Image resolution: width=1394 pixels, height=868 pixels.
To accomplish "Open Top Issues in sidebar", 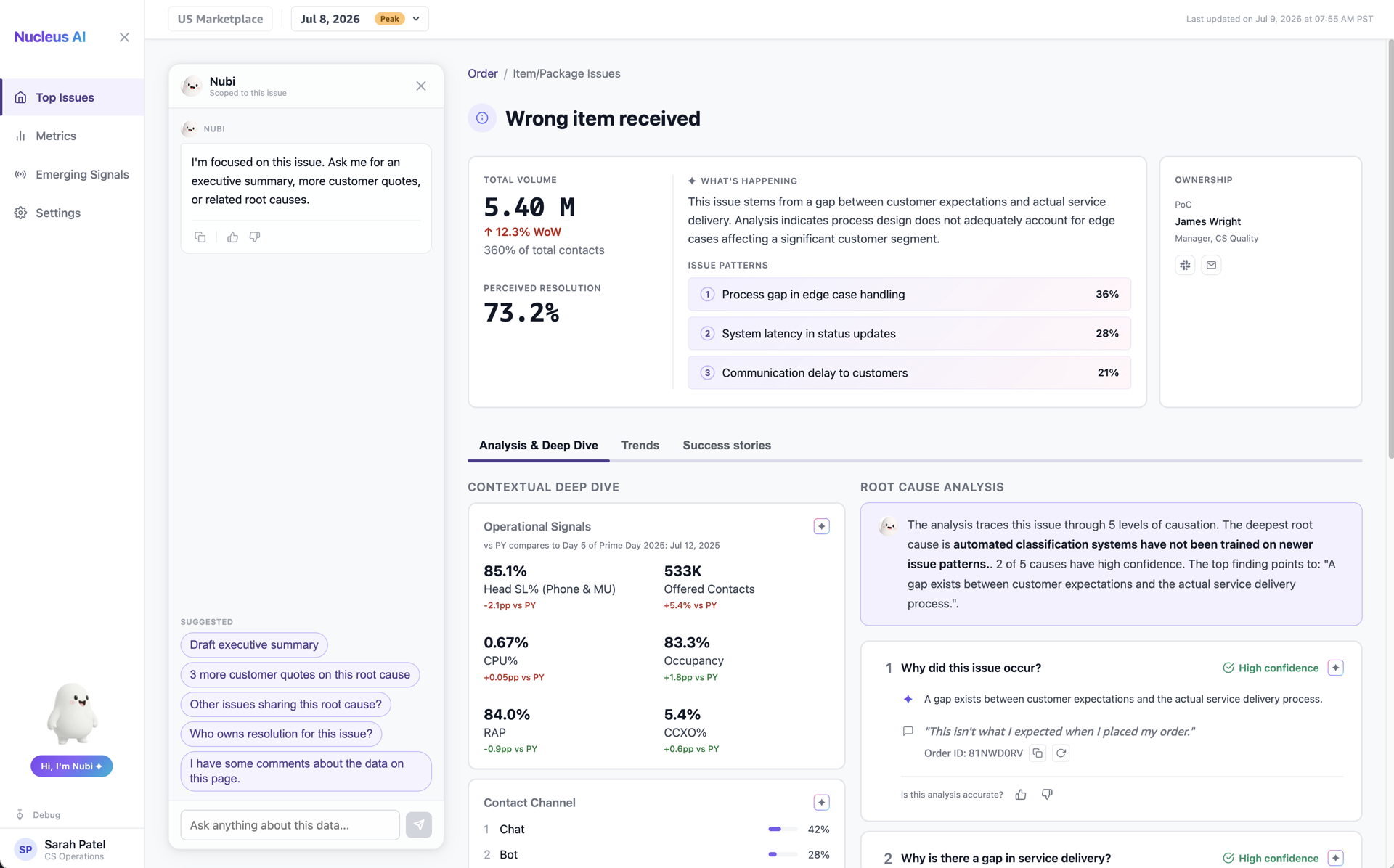I will 72,97.
